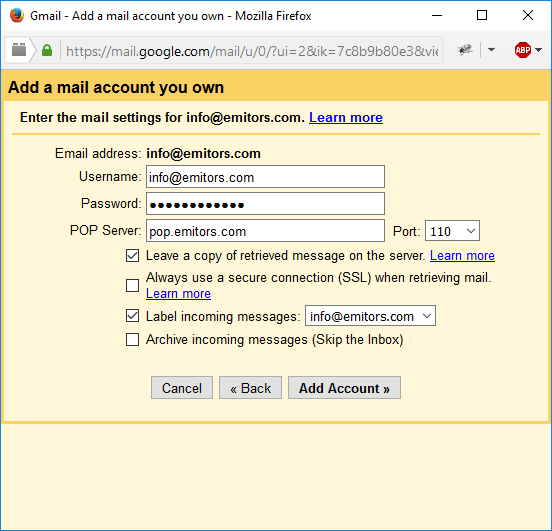Expand the toolbar dropdown arrow beside bug icon

point(491,50)
